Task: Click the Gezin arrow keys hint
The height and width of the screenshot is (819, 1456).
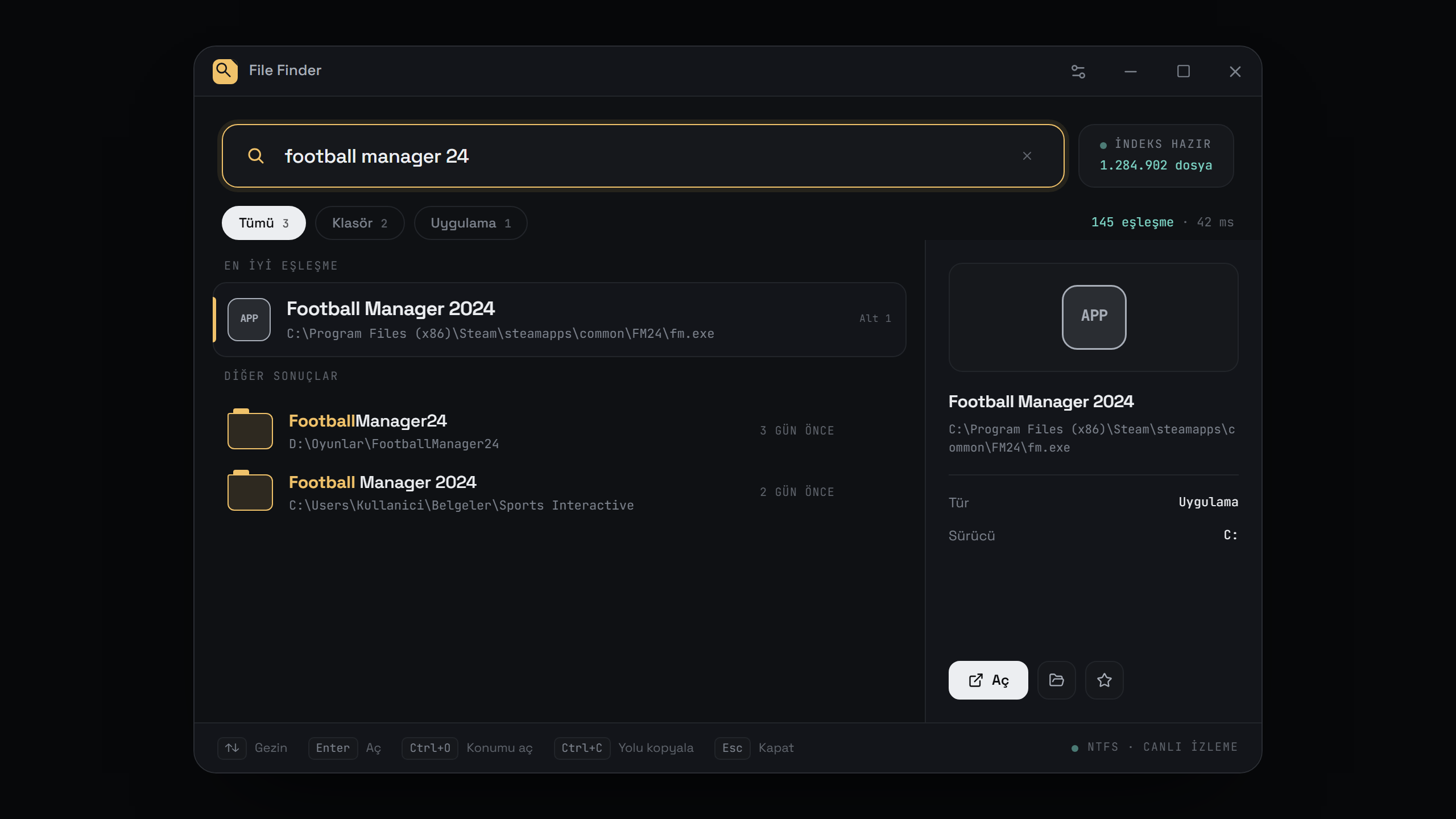Action: (x=253, y=748)
